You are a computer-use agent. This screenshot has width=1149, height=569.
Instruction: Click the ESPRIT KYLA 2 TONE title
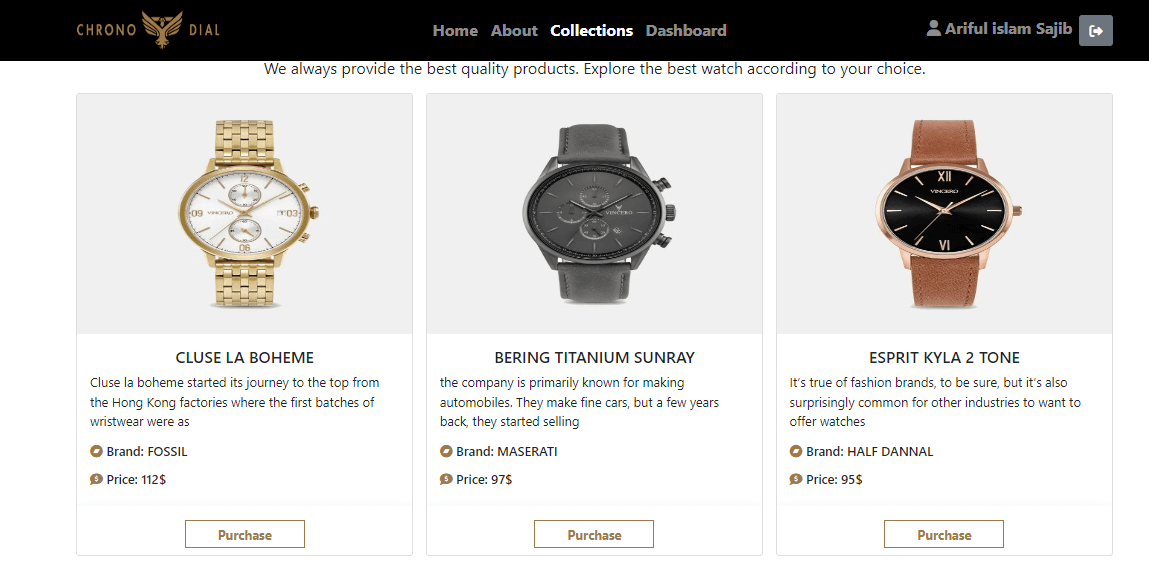(x=944, y=358)
